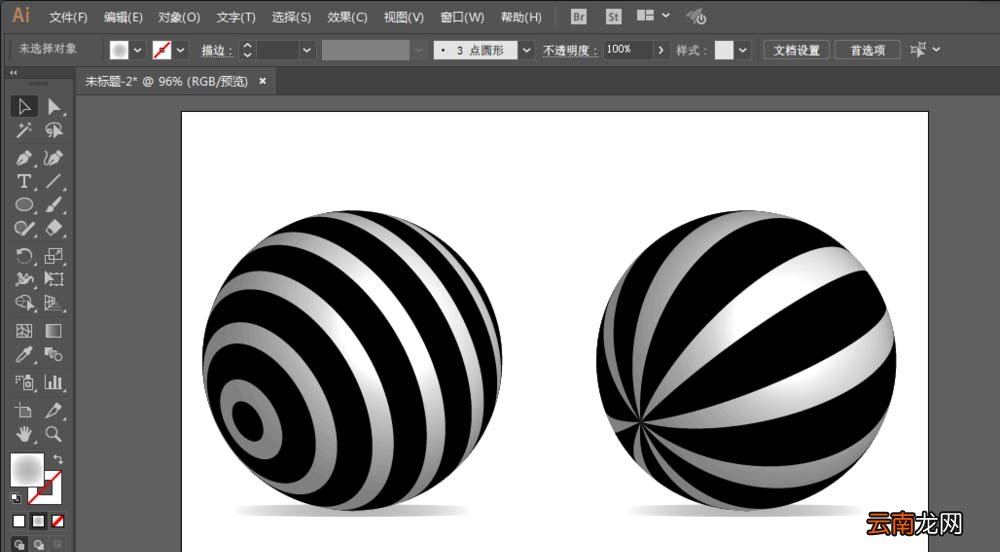The width and height of the screenshot is (1000, 552).
Task: Select the Eyedropper tool
Action: [x=24, y=354]
